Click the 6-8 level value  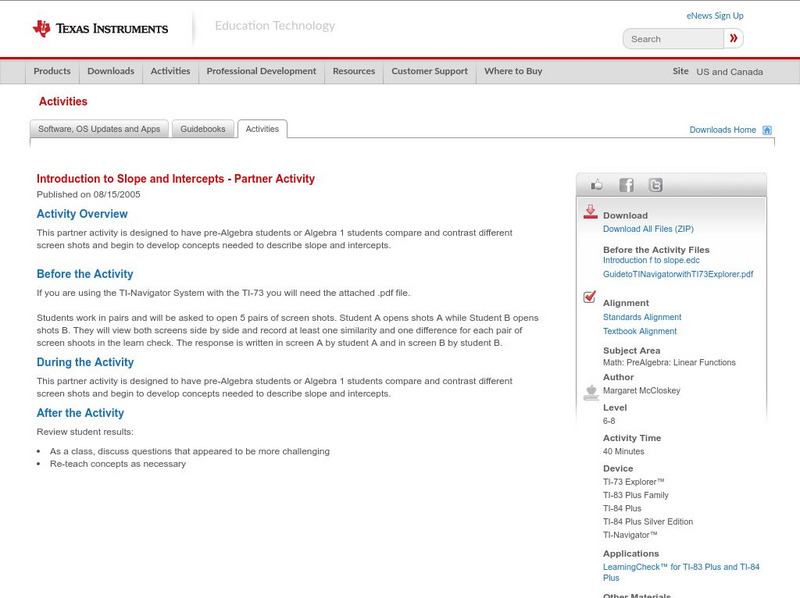609,421
